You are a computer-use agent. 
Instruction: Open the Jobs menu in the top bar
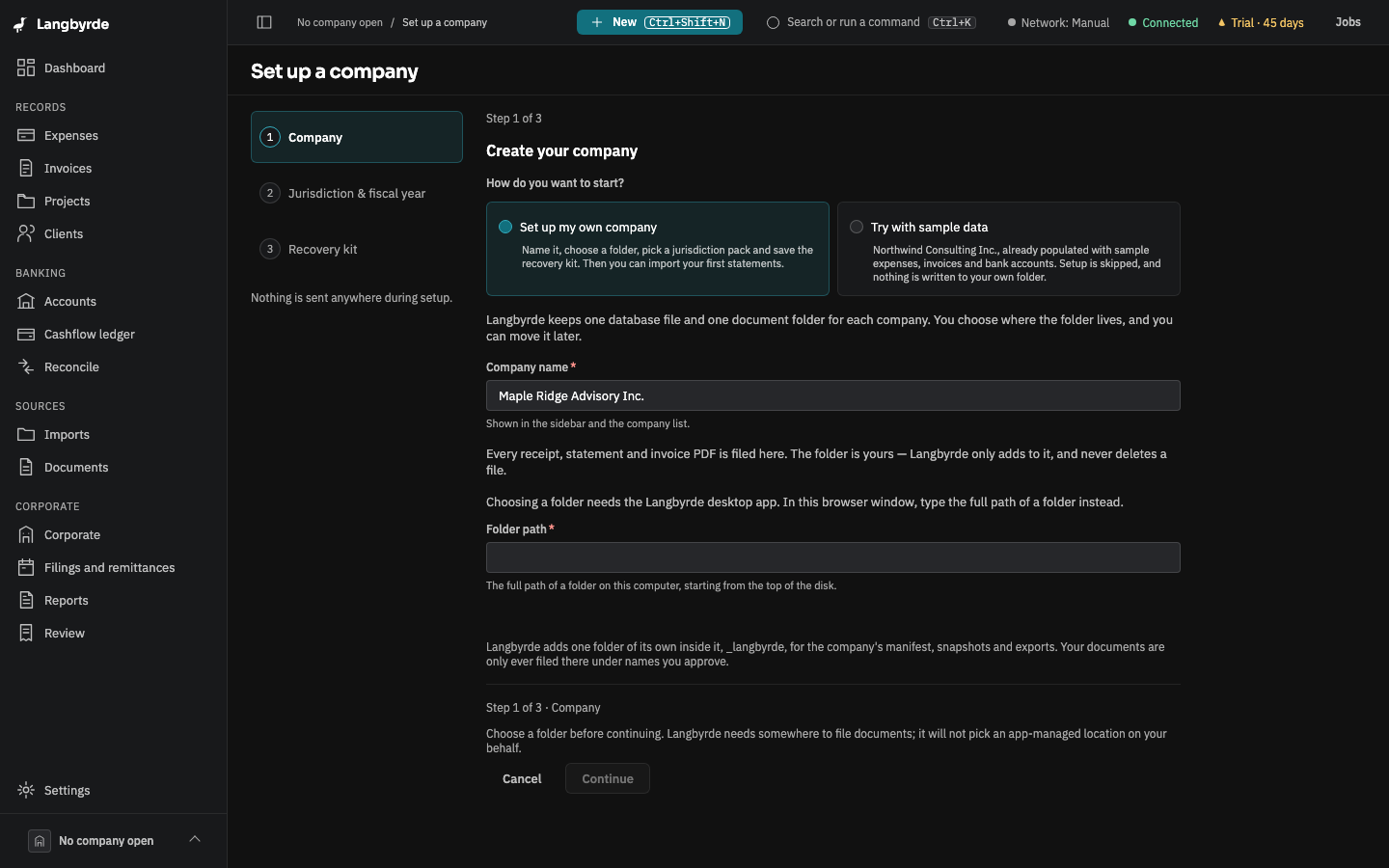(x=1348, y=22)
